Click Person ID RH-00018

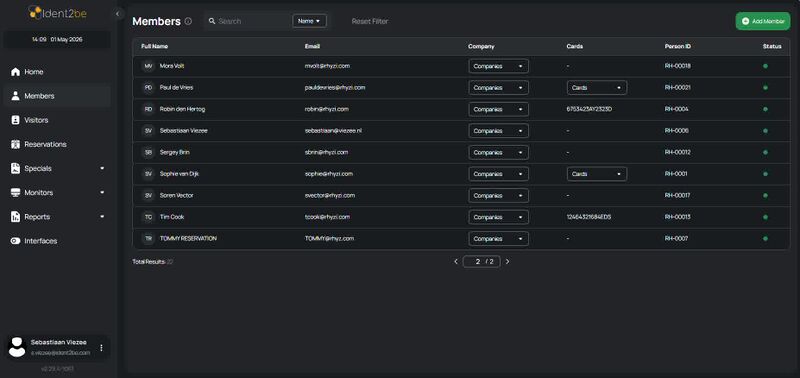(678, 66)
